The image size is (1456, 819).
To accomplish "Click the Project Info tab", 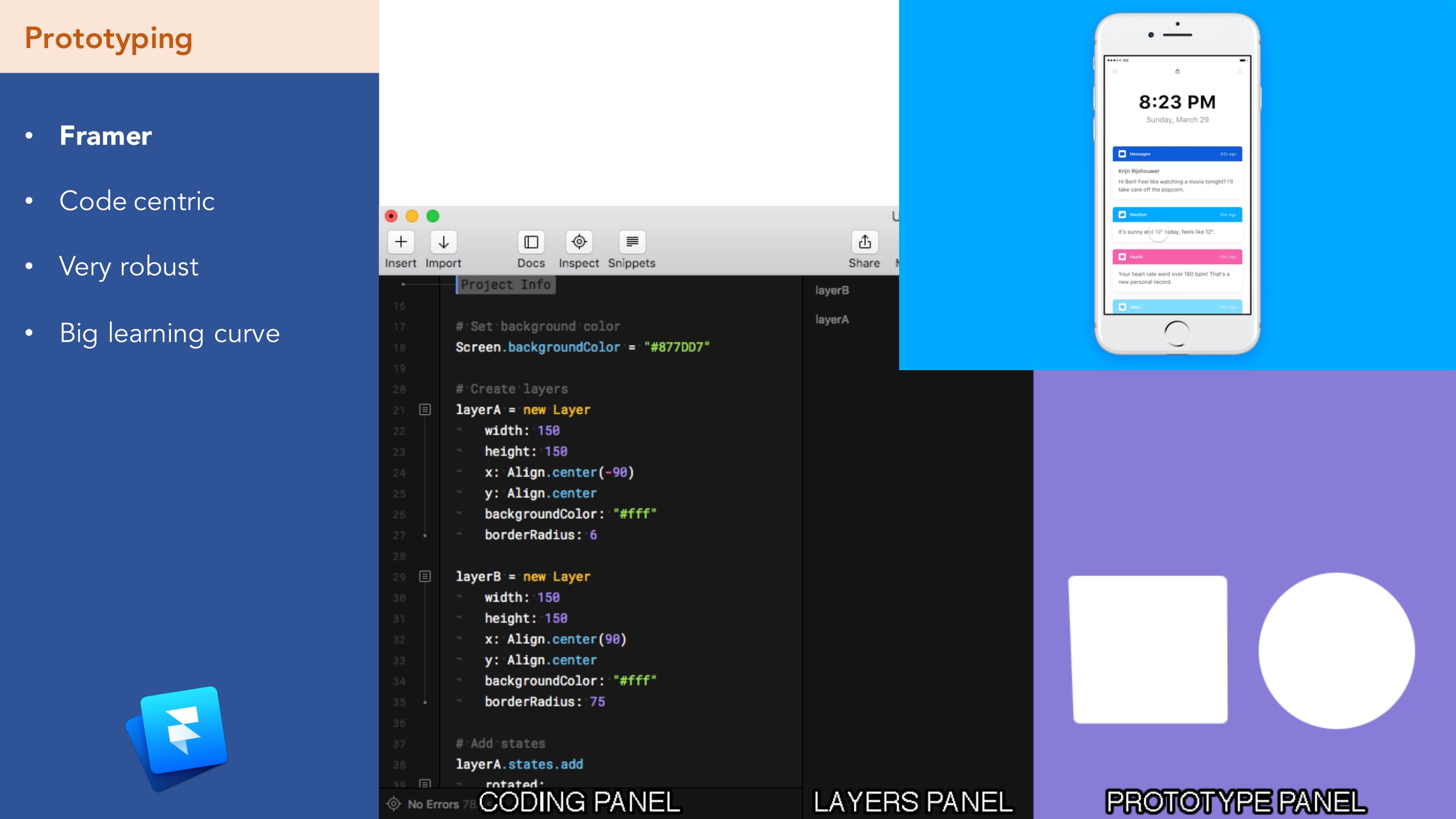I will pyautogui.click(x=506, y=284).
